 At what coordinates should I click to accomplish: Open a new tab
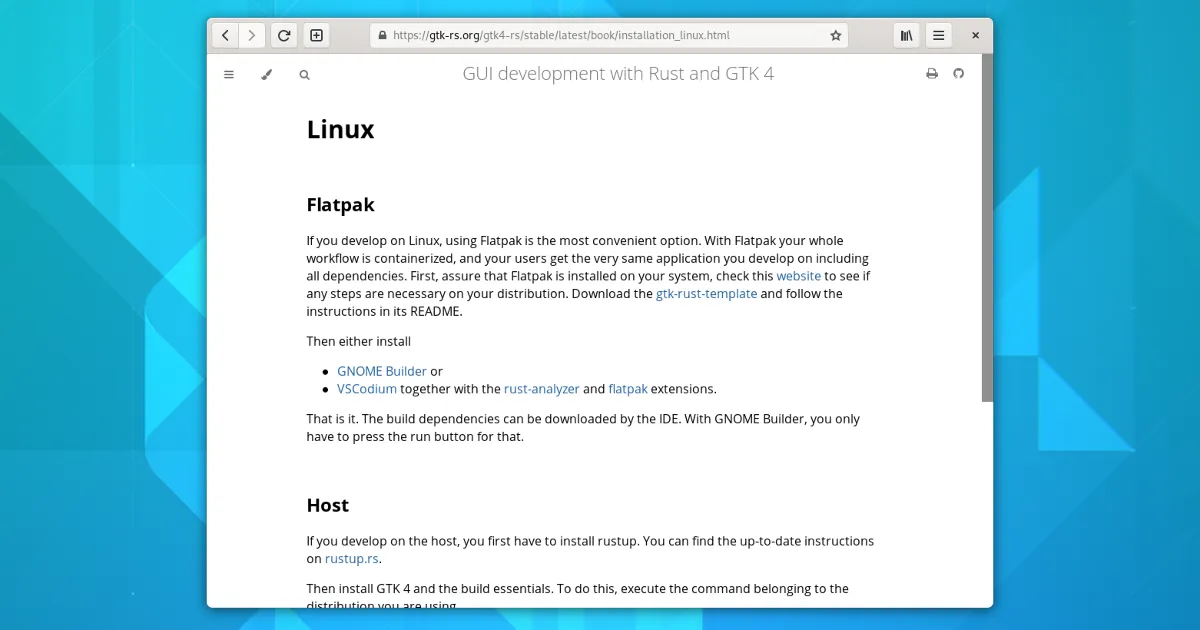[316, 35]
